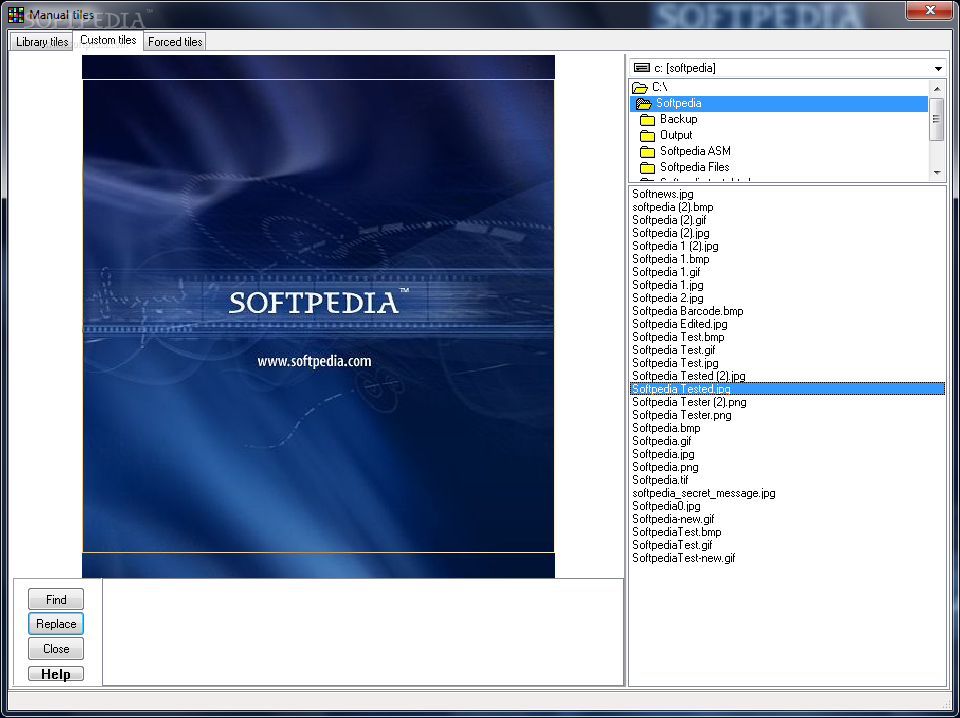
Task: Select file SoftpediaTest.gif
Action: tap(672, 545)
